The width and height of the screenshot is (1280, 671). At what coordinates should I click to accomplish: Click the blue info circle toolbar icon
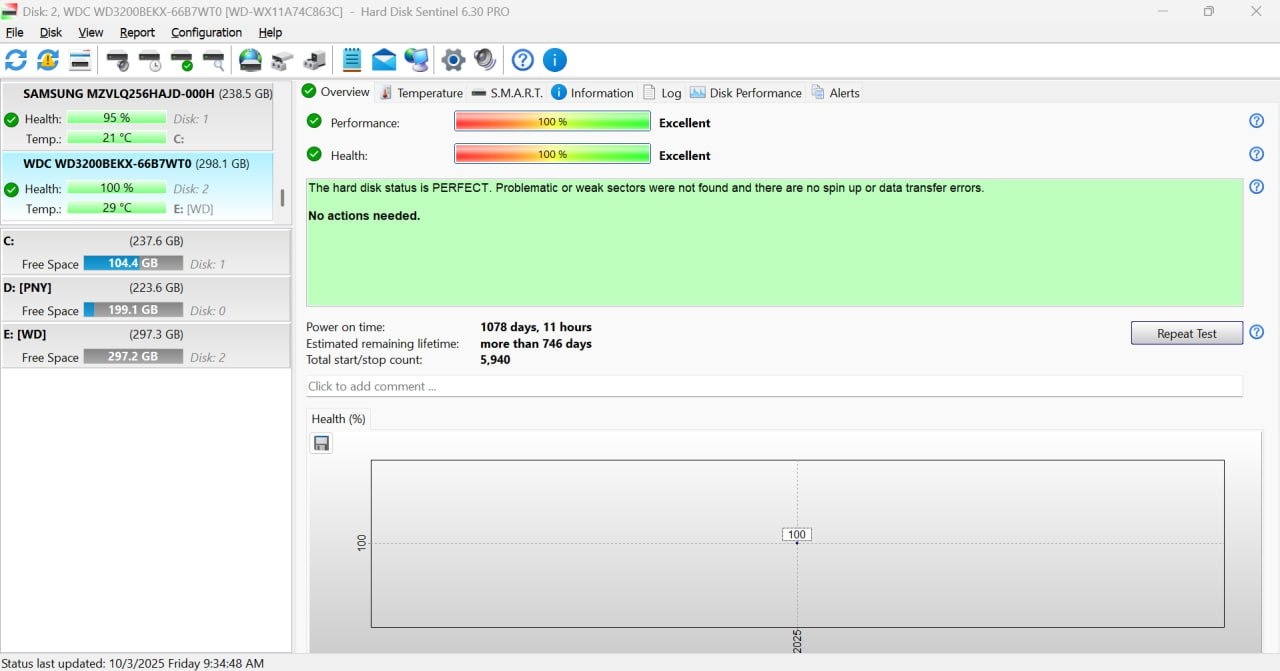[x=554, y=60]
